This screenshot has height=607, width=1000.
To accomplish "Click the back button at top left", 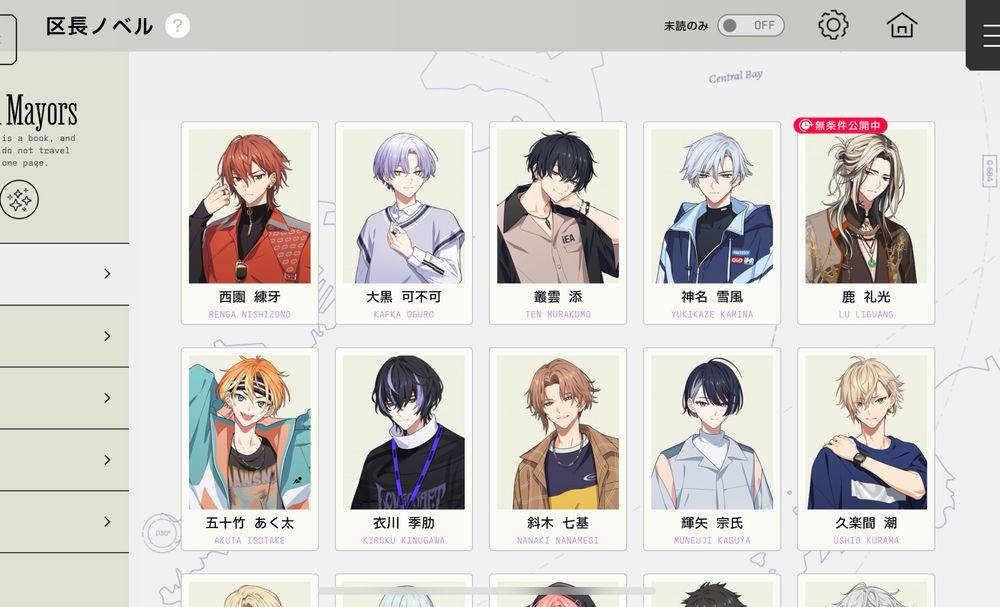I will (x=8, y=39).
